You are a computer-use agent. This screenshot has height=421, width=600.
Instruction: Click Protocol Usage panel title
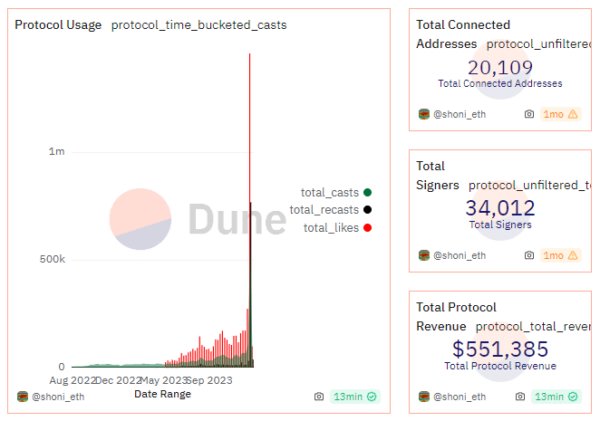coord(58,25)
